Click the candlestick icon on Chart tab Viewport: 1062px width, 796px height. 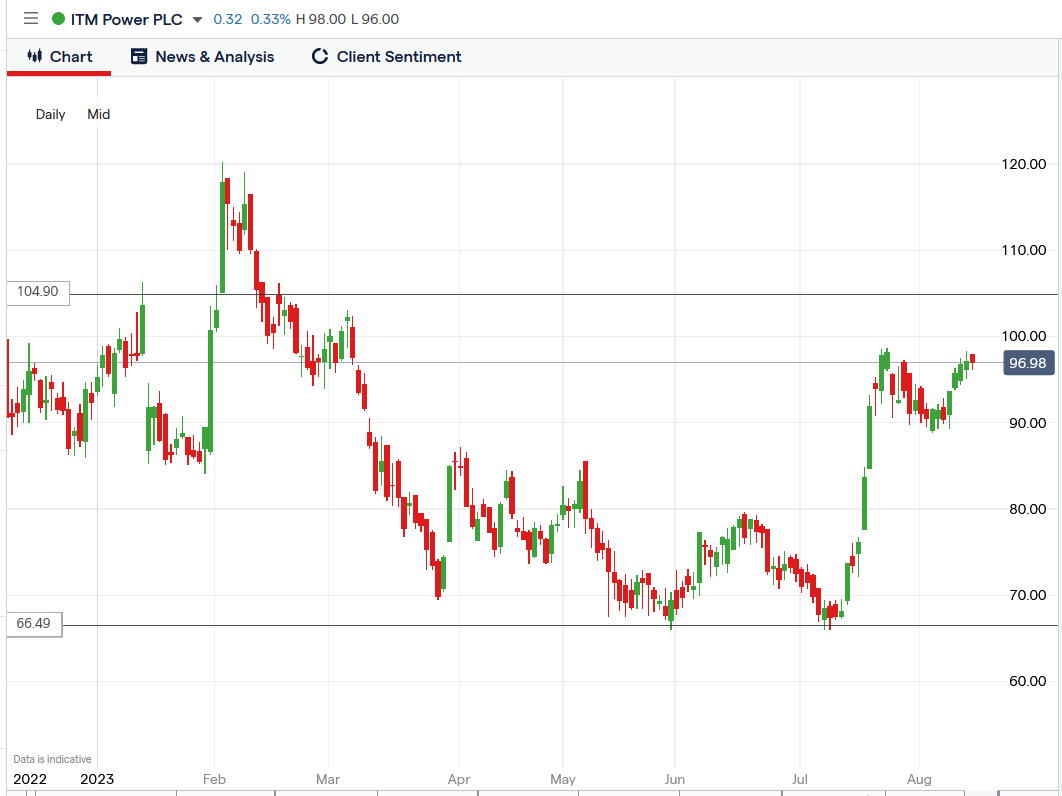coord(35,56)
